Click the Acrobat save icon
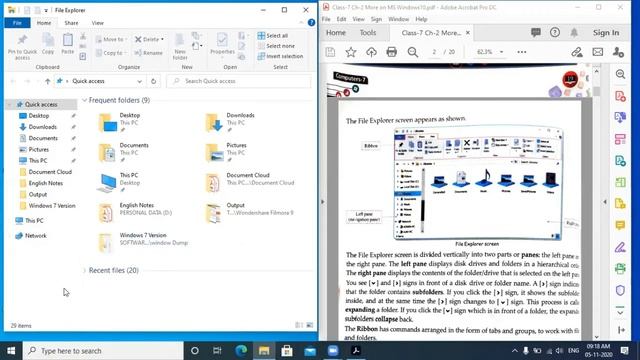640x360 pixels. pyautogui.click(x=330, y=52)
